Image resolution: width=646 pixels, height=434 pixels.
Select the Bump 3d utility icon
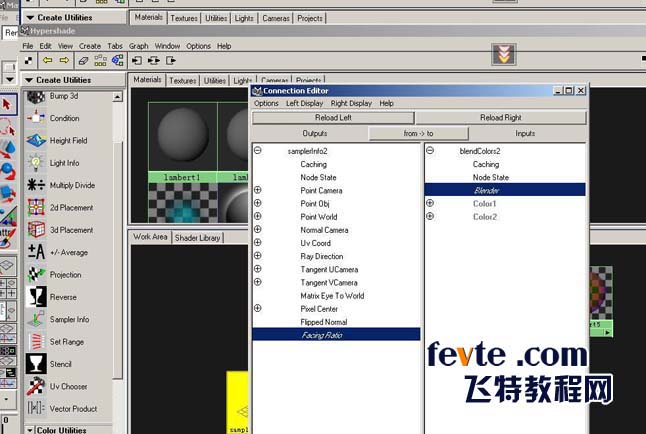pos(36,97)
